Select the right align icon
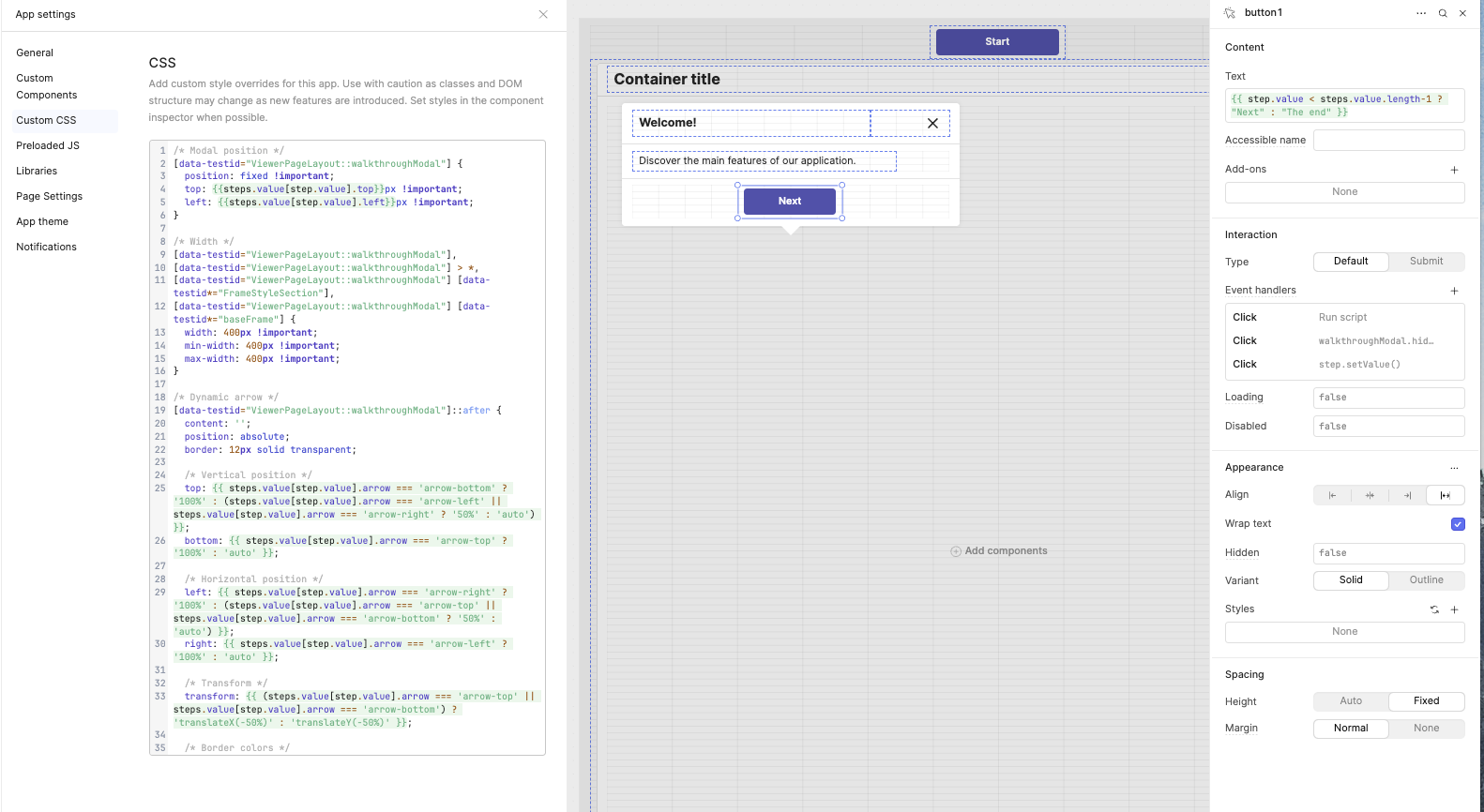 [x=1407, y=495]
